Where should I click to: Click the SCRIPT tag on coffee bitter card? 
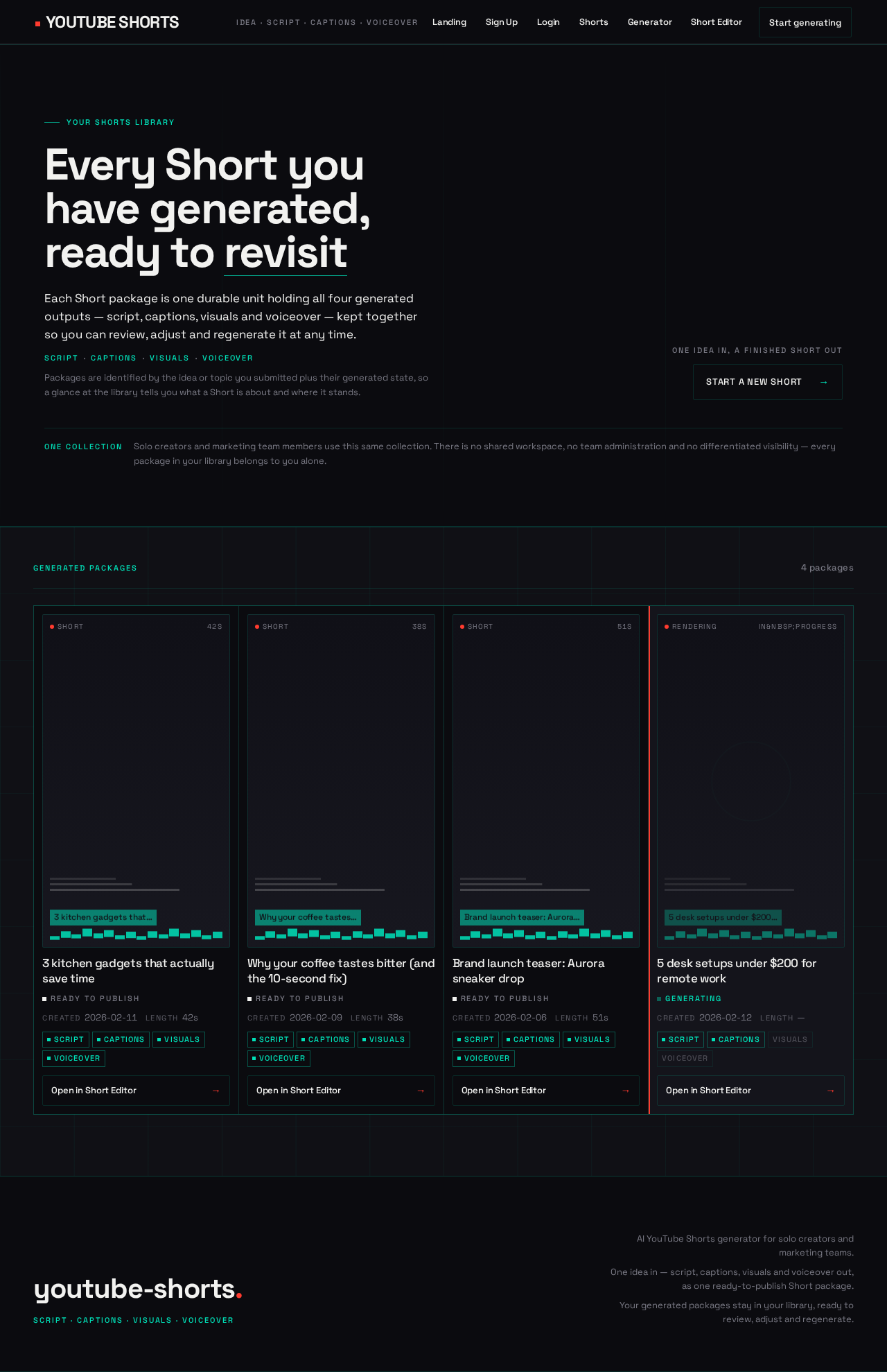click(x=271, y=1040)
